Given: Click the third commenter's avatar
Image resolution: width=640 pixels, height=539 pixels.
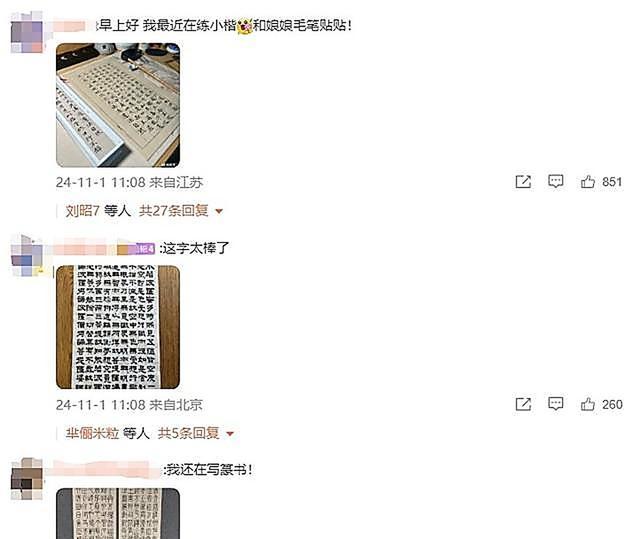Looking at the screenshot, I should coord(27,479).
